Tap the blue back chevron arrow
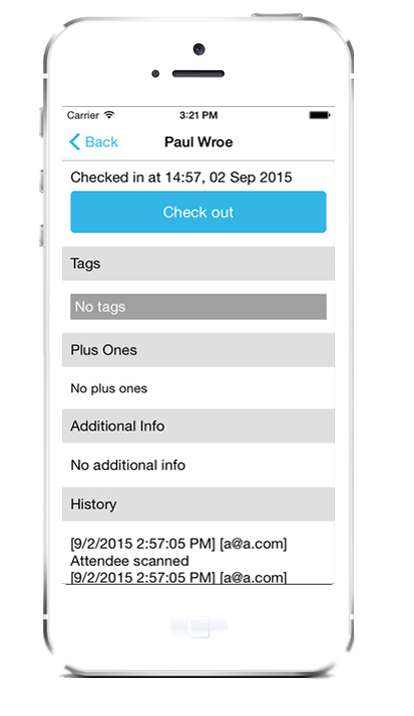 tap(74, 142)
